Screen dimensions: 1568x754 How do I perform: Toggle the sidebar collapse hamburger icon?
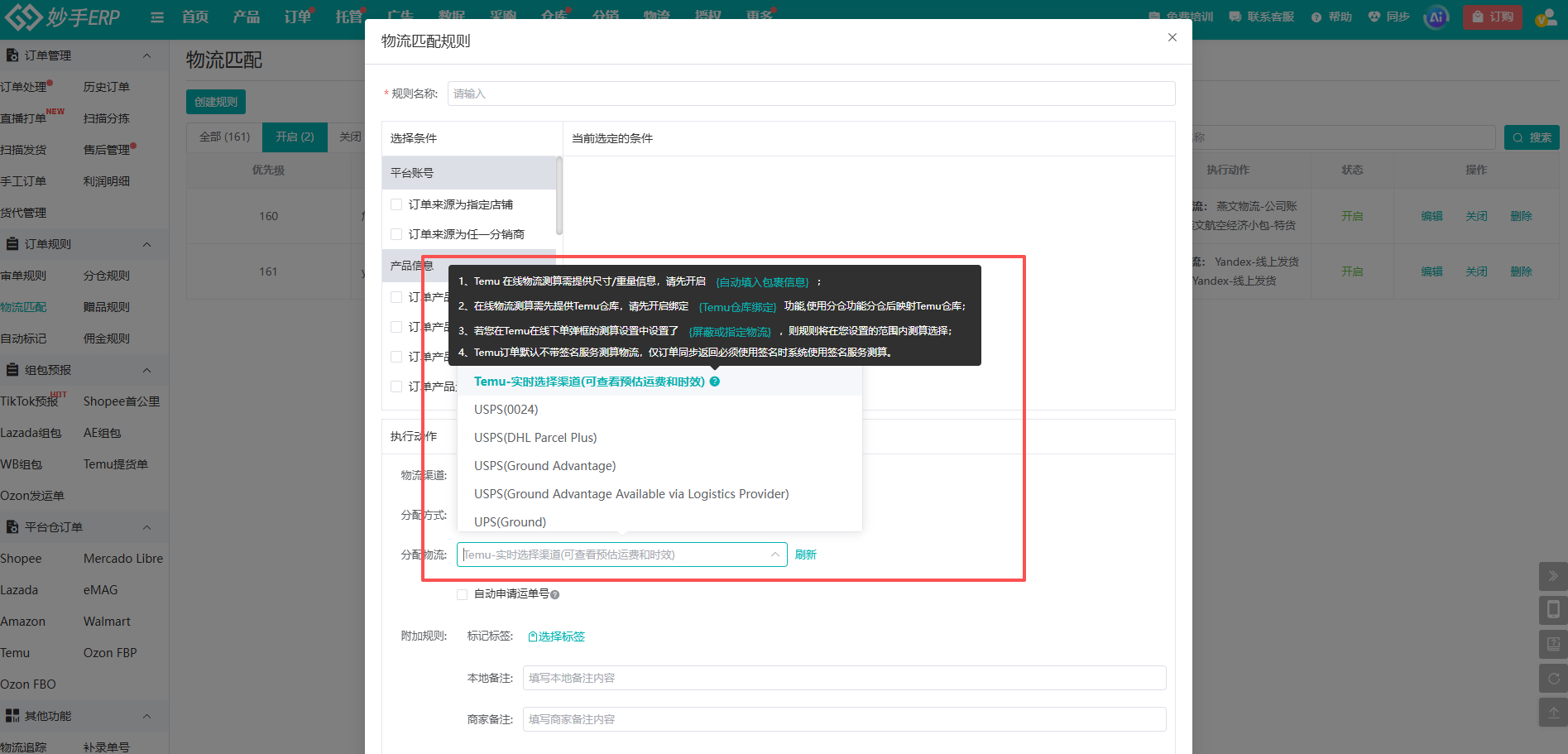[157, 17]
